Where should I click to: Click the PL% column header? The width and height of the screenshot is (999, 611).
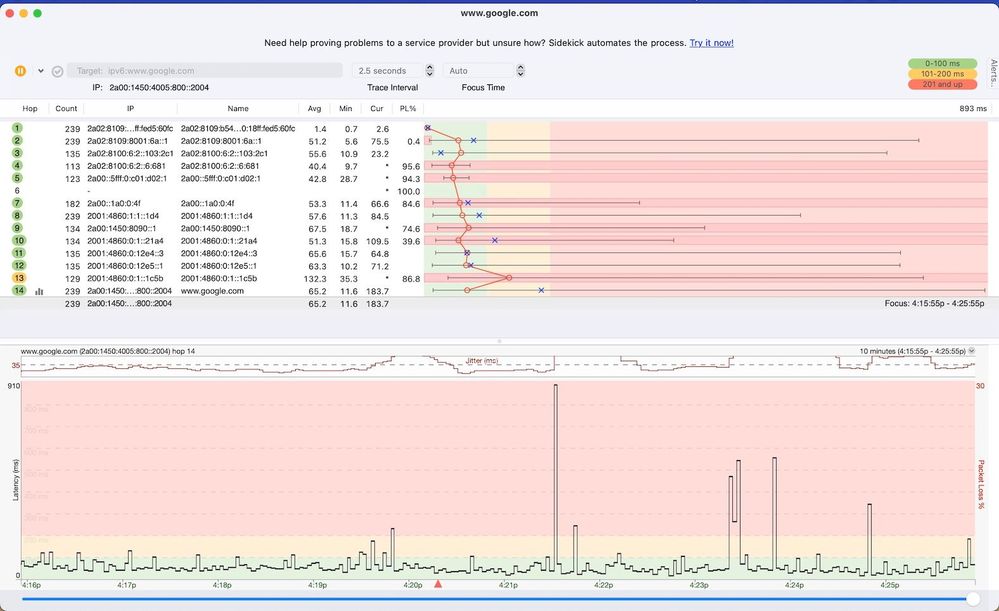pyautogui.click(x=408, y=108)
